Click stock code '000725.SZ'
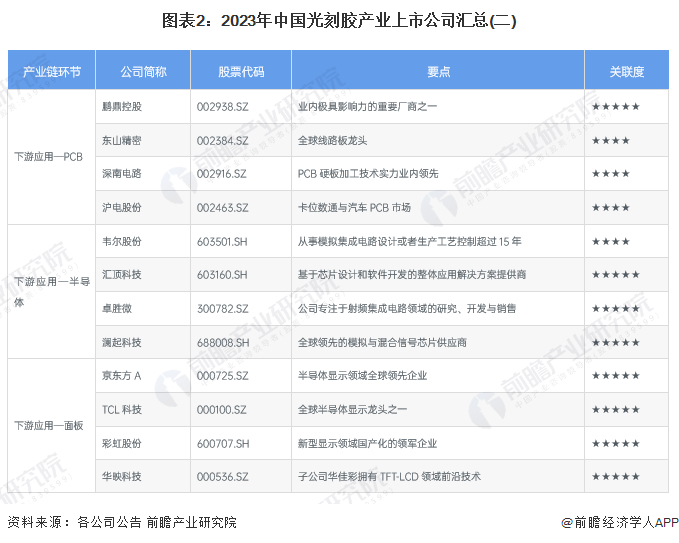The width and height of the screenshot is (679, 543). tap(223, 375)
